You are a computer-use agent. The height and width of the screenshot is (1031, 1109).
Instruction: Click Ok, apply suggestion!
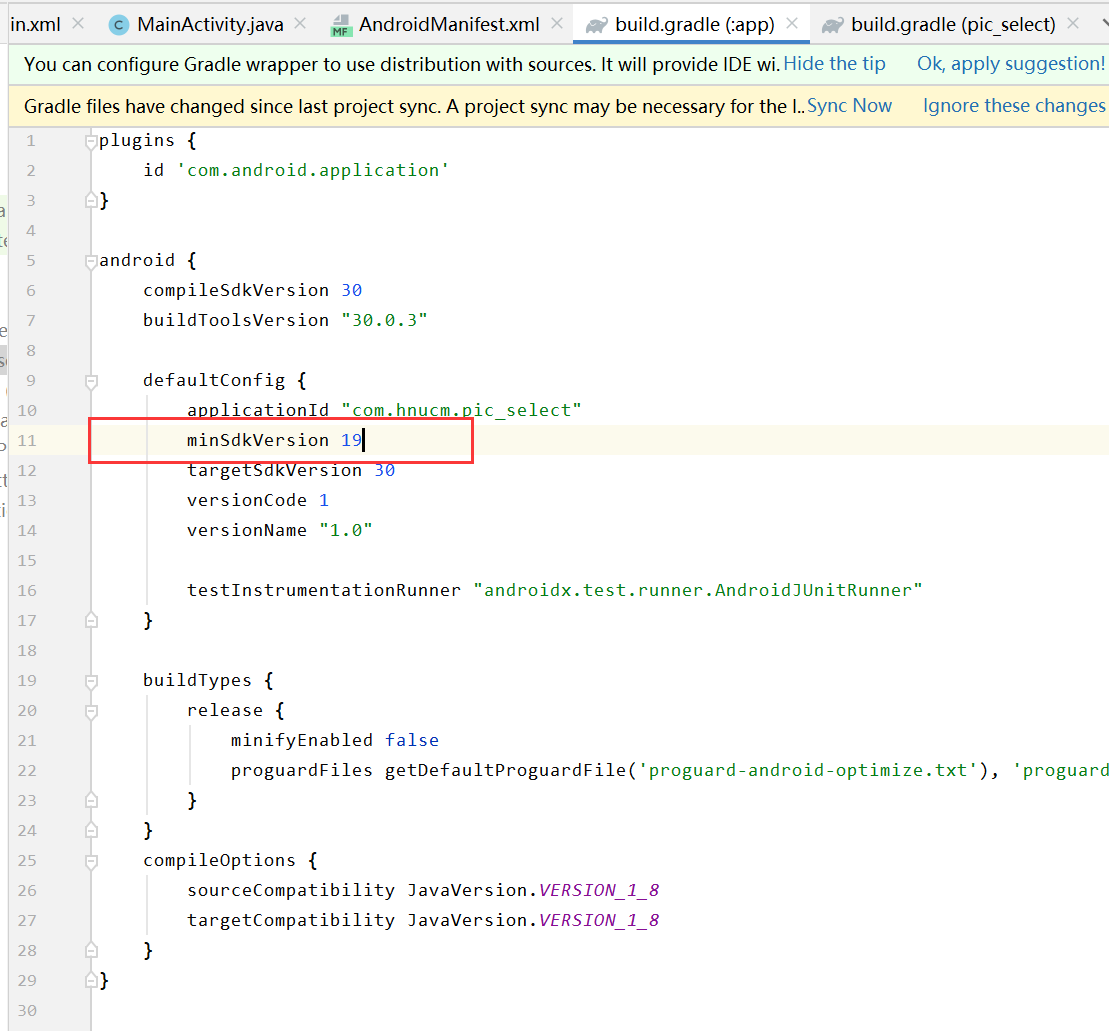[1009, 63]
